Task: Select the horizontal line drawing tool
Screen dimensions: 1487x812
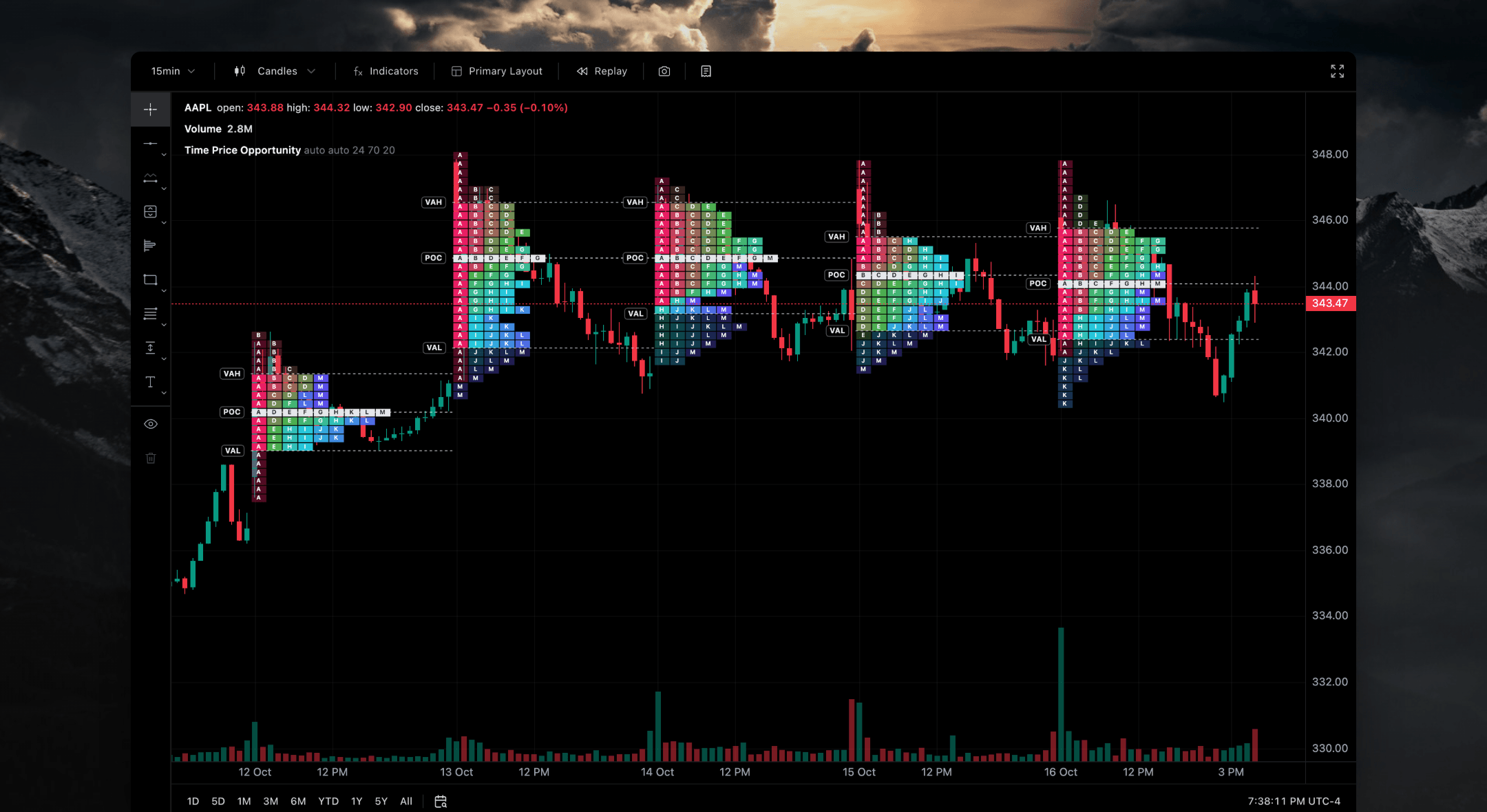Action: [x=150, y=143]
